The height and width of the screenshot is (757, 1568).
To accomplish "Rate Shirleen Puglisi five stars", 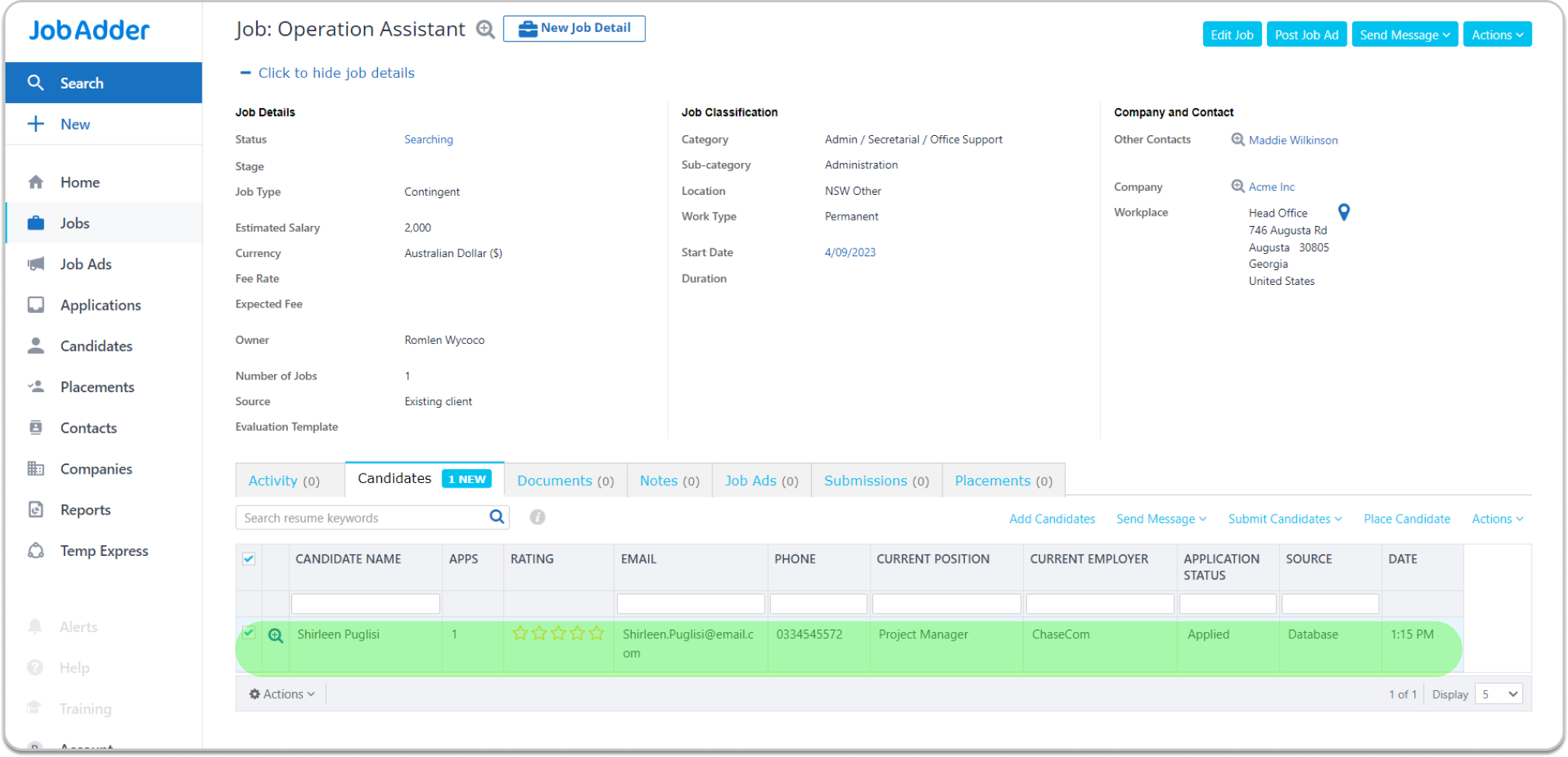I will click(x=595, y=634).
